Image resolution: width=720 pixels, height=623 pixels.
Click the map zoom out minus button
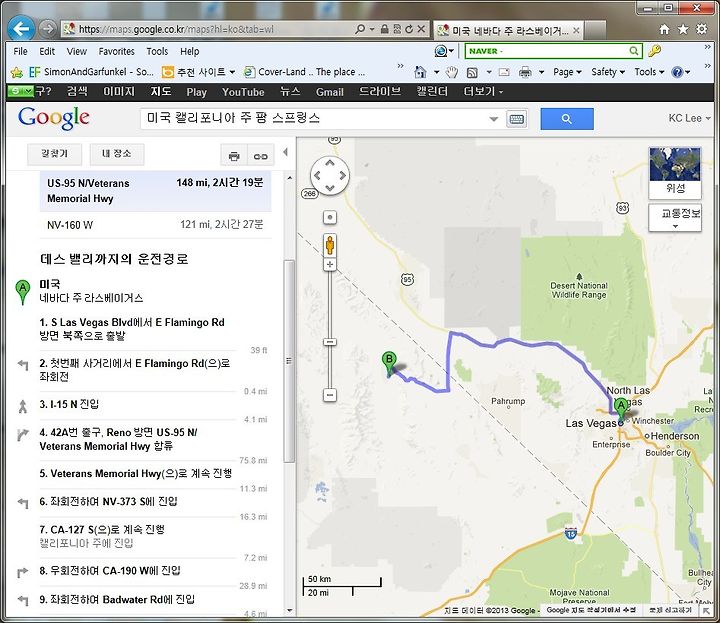click(x=330, y=395)
